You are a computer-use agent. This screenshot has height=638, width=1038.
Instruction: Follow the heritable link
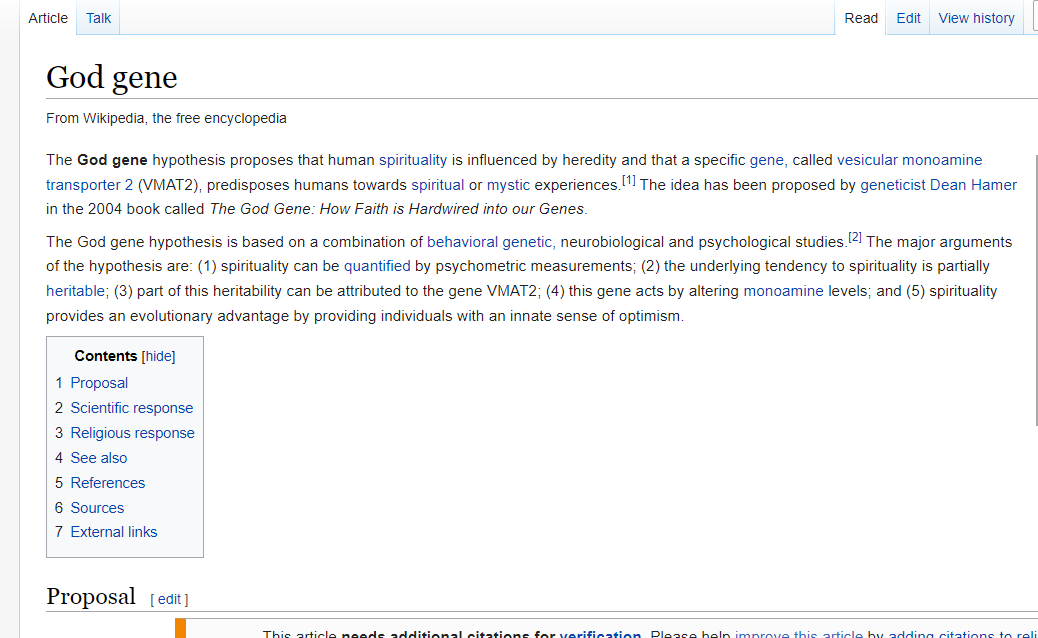tap(75, 291)
